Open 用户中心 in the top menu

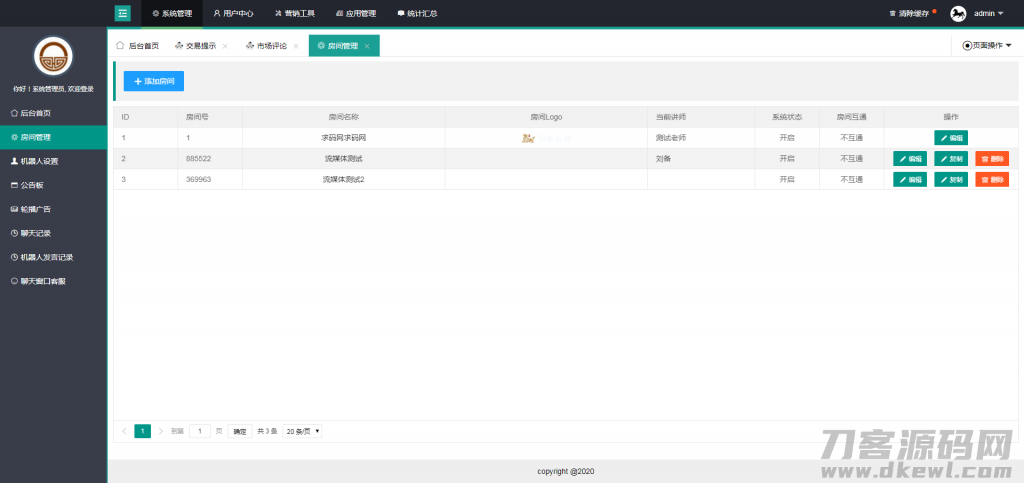coord(233,13)
